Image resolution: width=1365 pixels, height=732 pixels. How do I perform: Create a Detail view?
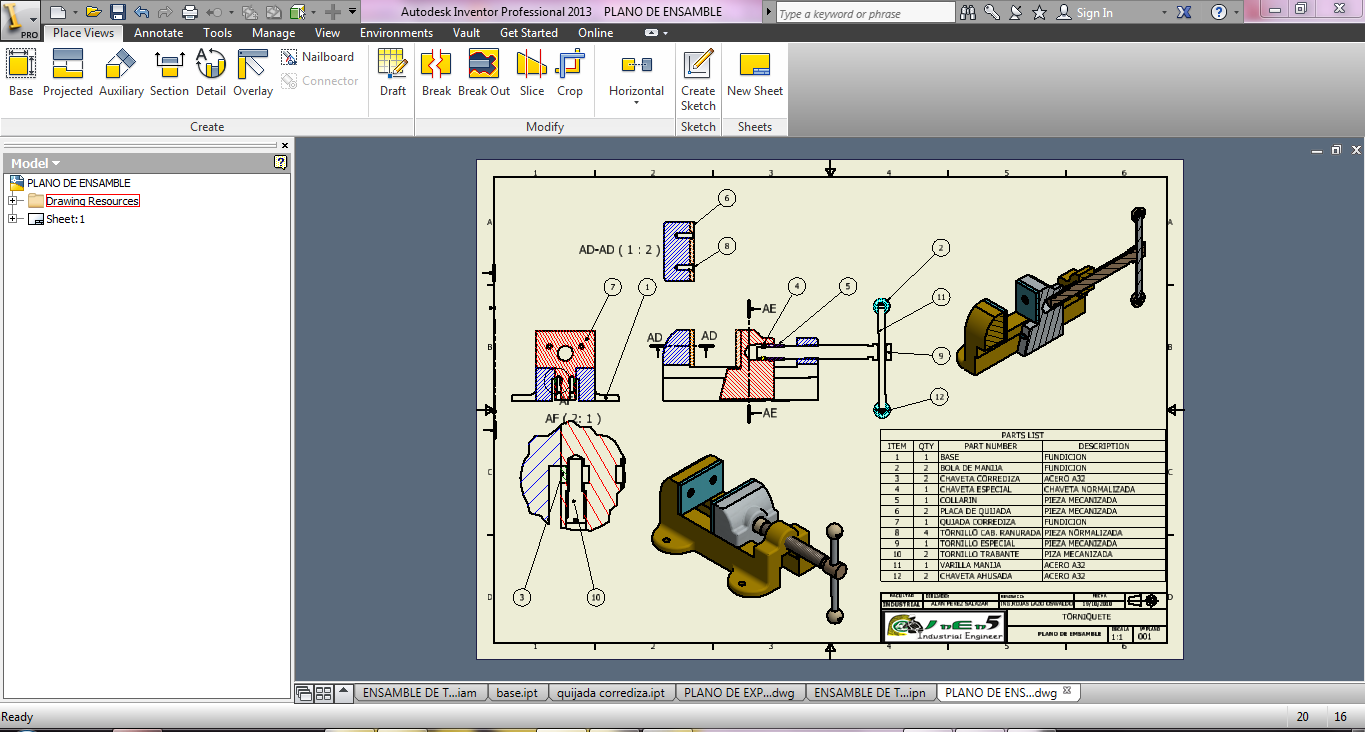pyautogui.click(x=210, y=72)
